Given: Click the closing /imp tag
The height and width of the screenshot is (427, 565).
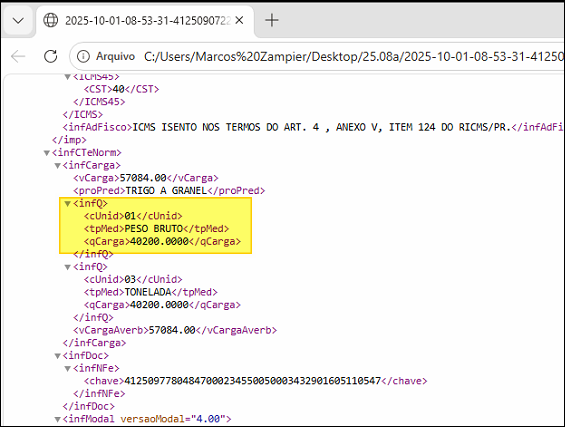Looking at the screenshot, I should point(69,140).
